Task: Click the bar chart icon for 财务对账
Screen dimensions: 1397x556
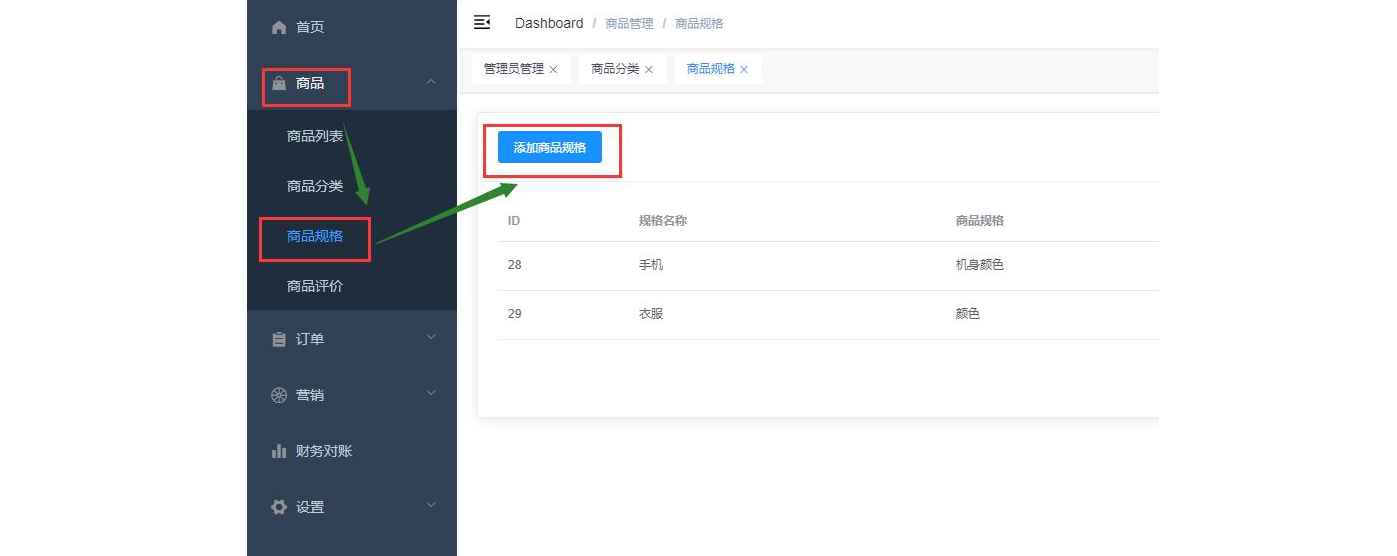Action: point(279,451)
